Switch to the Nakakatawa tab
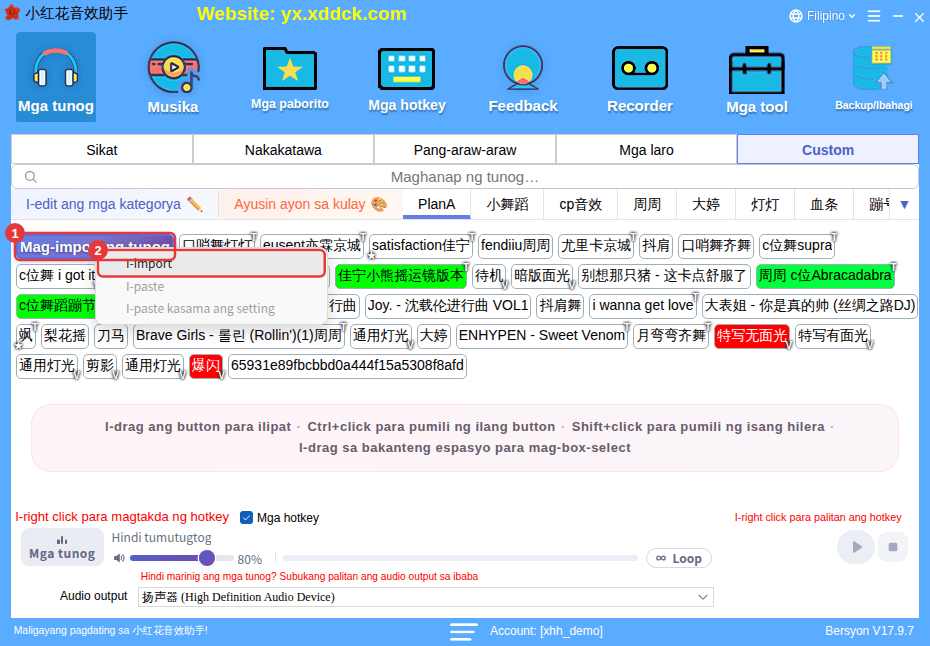The width and height of the screenshot is (930, 646). (x=283, y=149)
